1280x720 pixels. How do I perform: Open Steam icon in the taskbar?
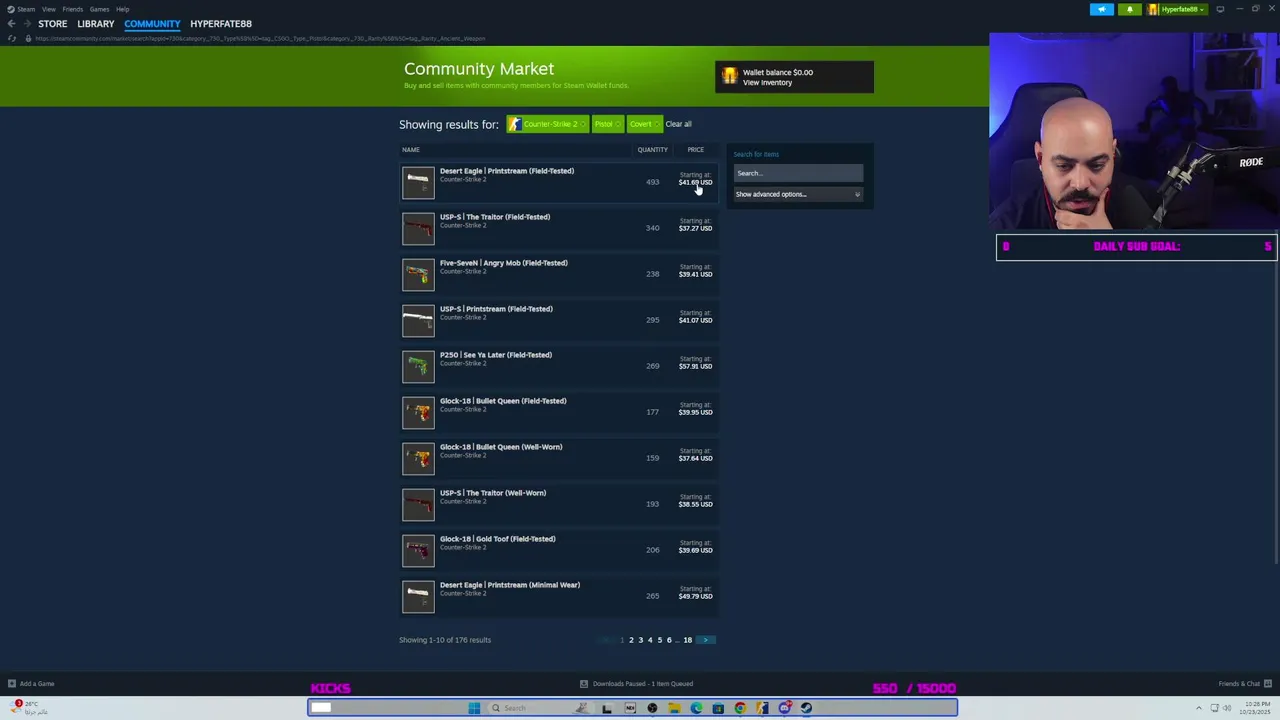(x=806, y=708)
